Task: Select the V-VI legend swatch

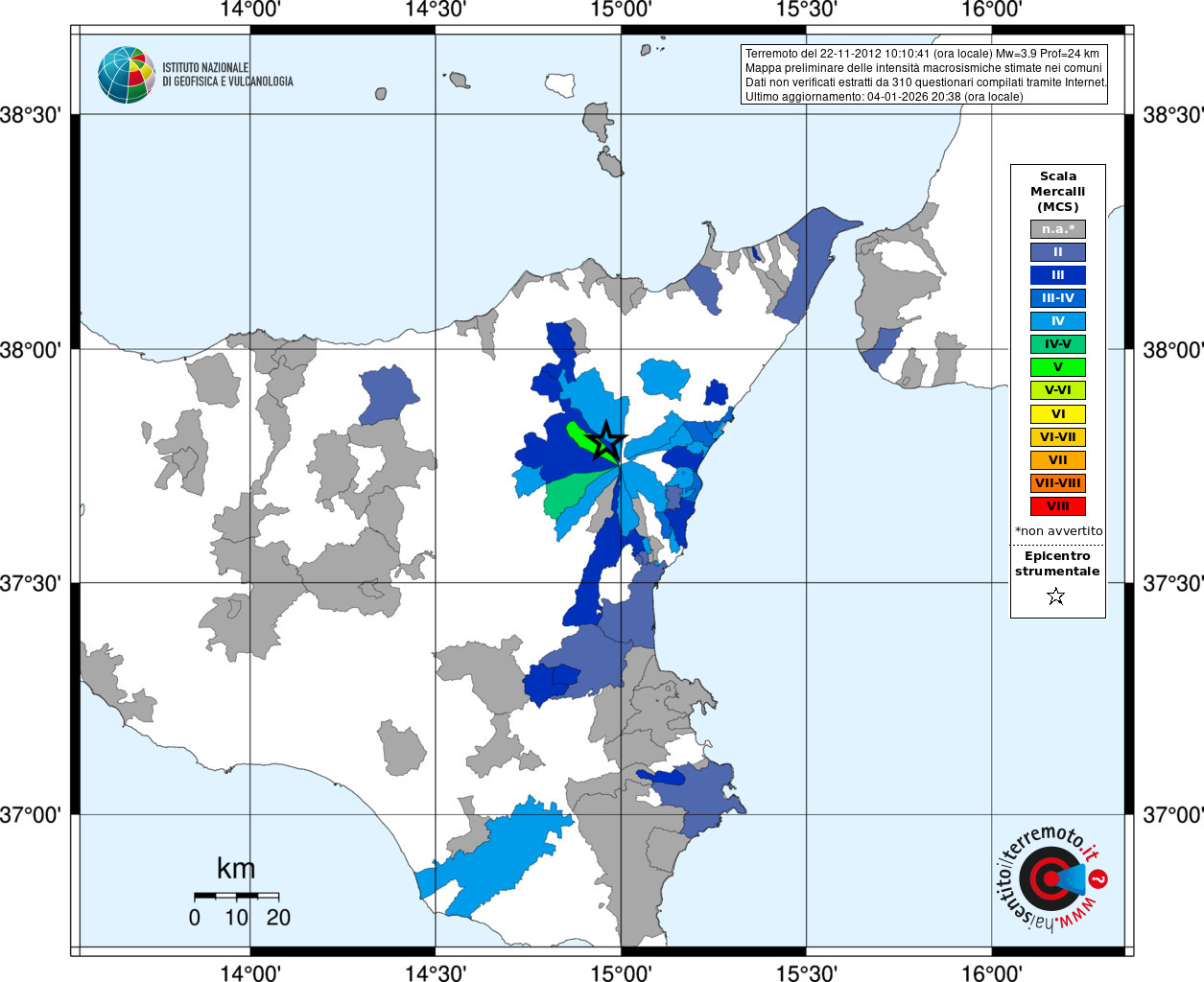Action: pyautogui.click(x=1058, y=390)
